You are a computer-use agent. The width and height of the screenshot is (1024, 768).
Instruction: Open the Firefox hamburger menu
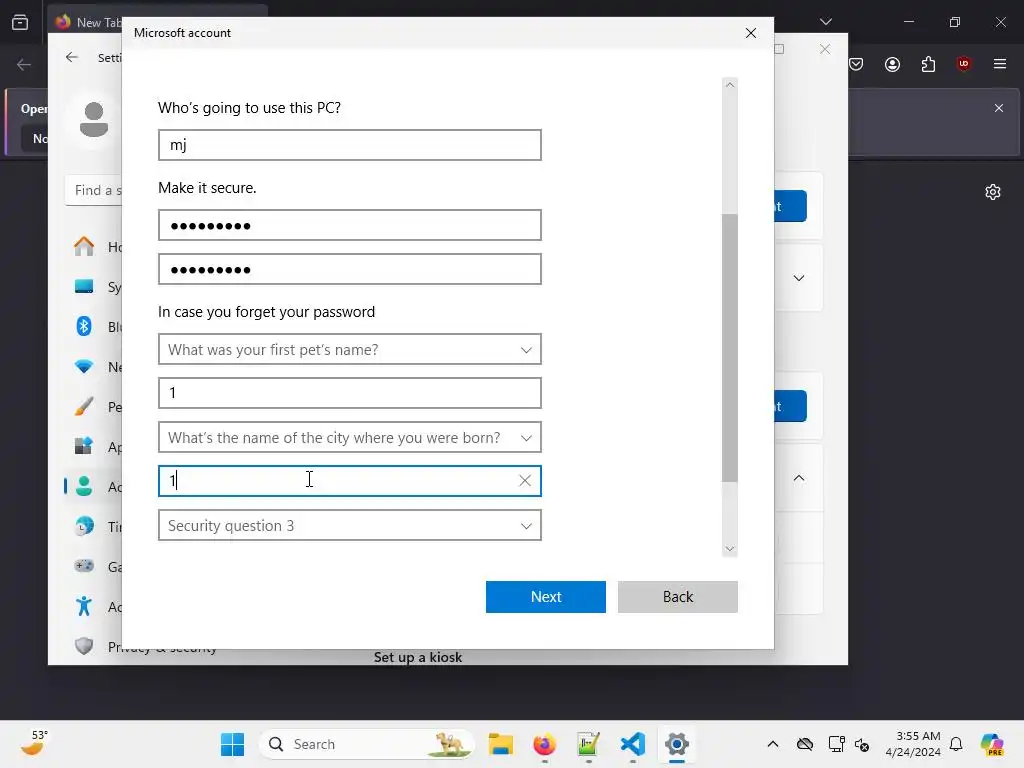[x=999, y=63]
